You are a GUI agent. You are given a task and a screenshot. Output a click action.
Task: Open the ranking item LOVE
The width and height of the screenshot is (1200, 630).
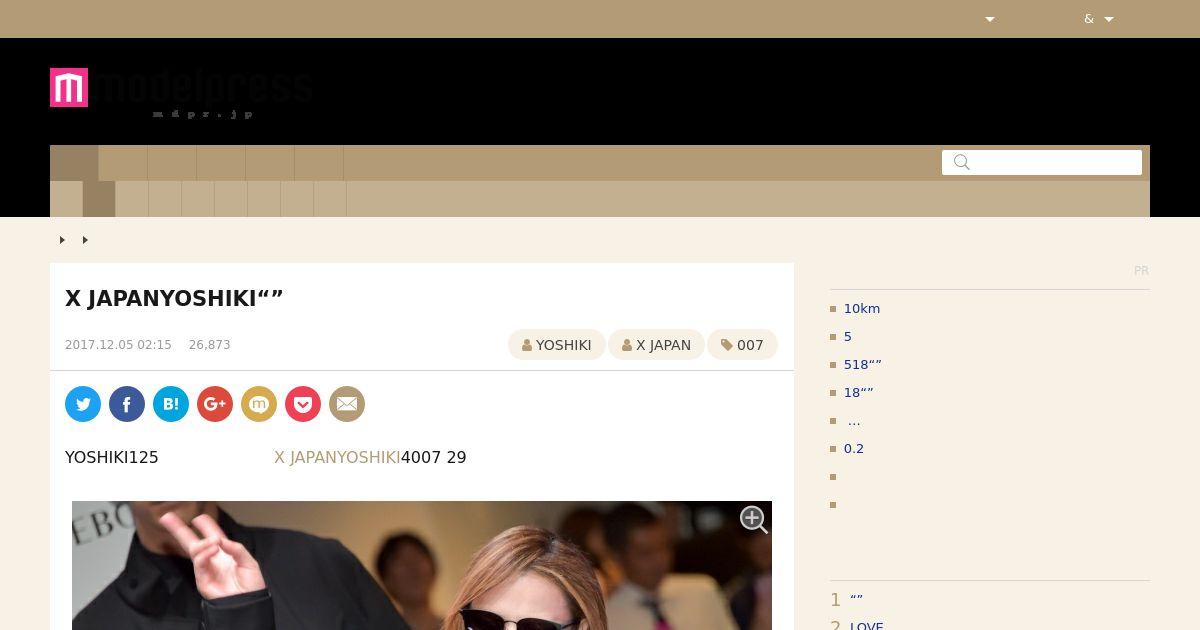(867, 626)
